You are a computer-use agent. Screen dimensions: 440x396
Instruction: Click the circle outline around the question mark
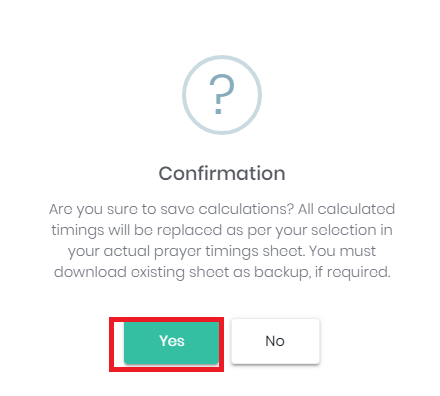pyautogui.click(x=222, y=95)
